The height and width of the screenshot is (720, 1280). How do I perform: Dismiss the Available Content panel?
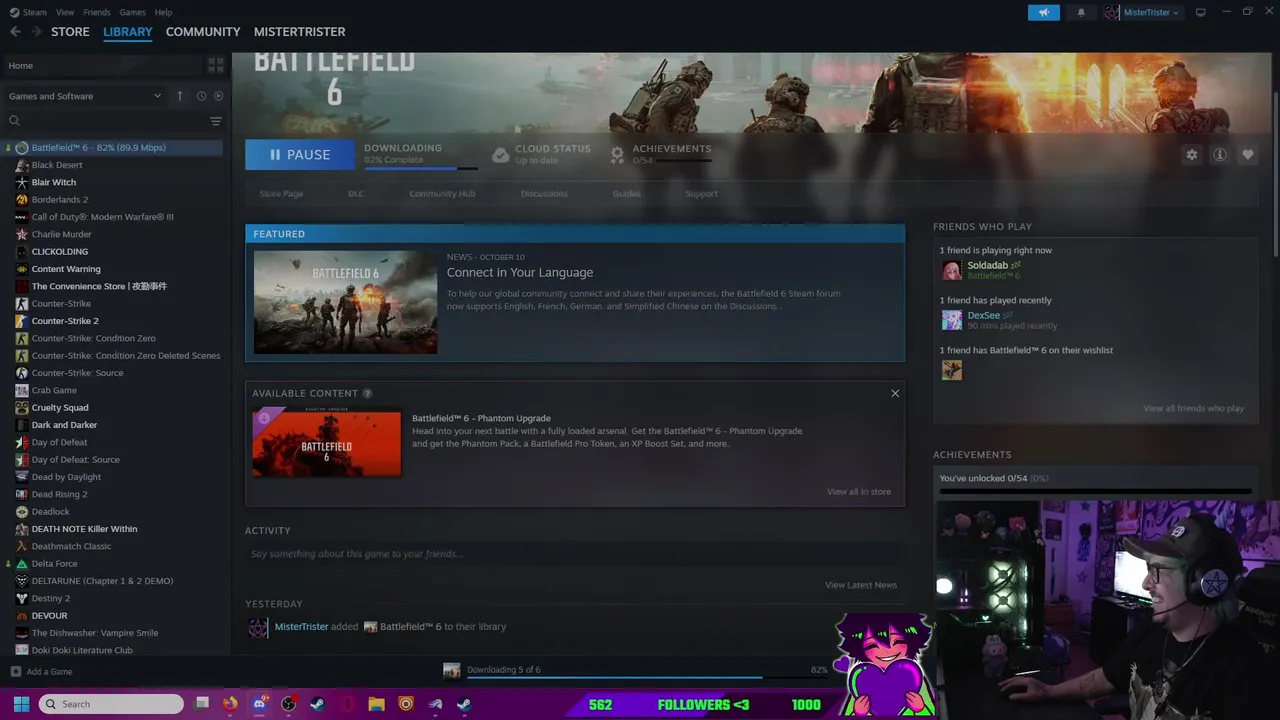(895, 394)
